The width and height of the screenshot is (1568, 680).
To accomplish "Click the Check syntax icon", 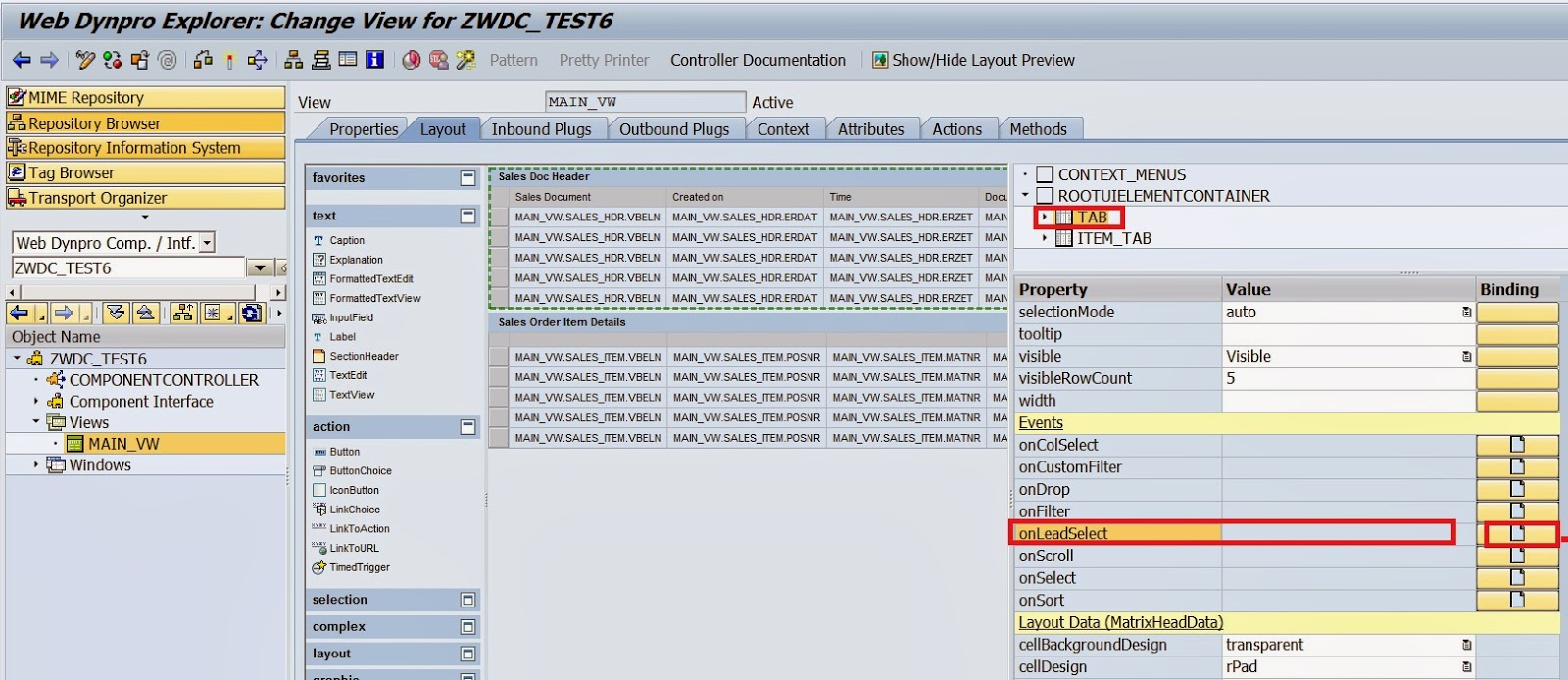I will [203, 61].
